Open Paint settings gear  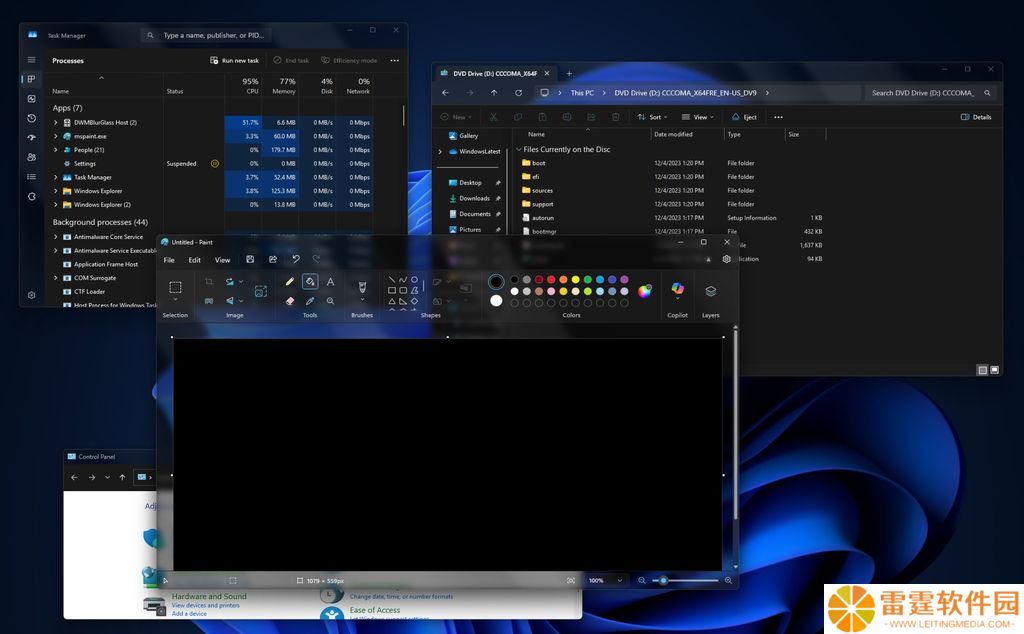726,259
